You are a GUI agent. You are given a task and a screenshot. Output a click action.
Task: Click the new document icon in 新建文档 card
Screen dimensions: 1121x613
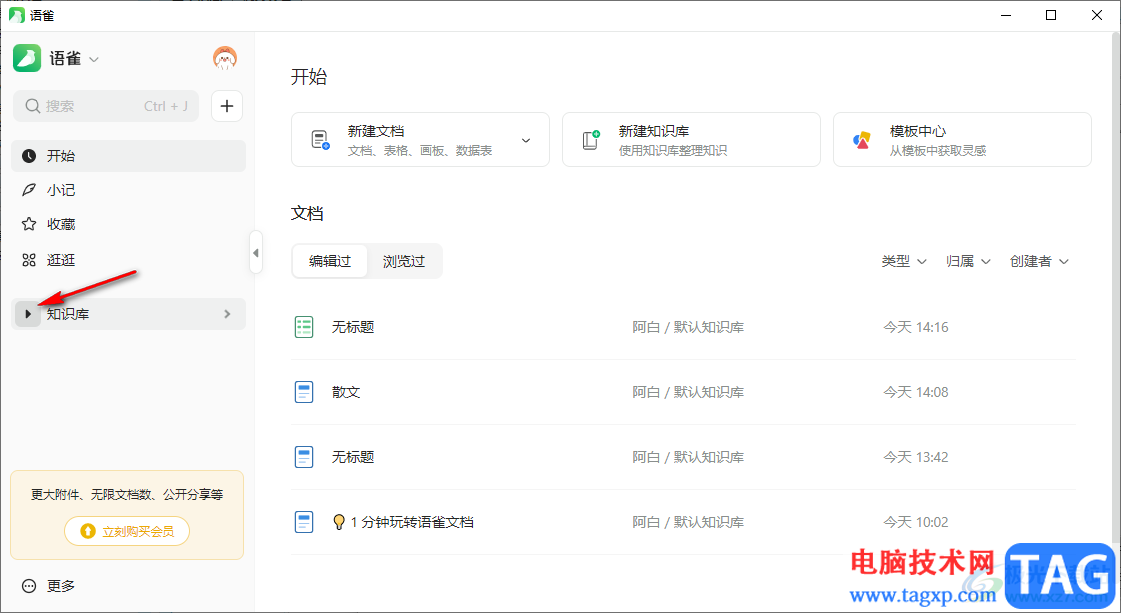320,139
